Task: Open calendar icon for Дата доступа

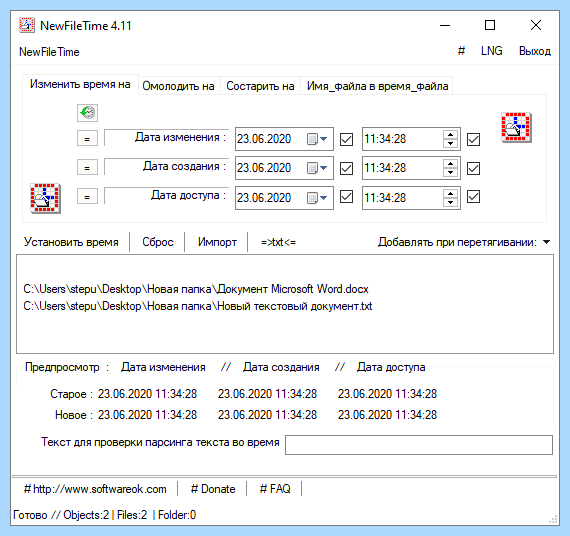Action: tap(312, 198)
